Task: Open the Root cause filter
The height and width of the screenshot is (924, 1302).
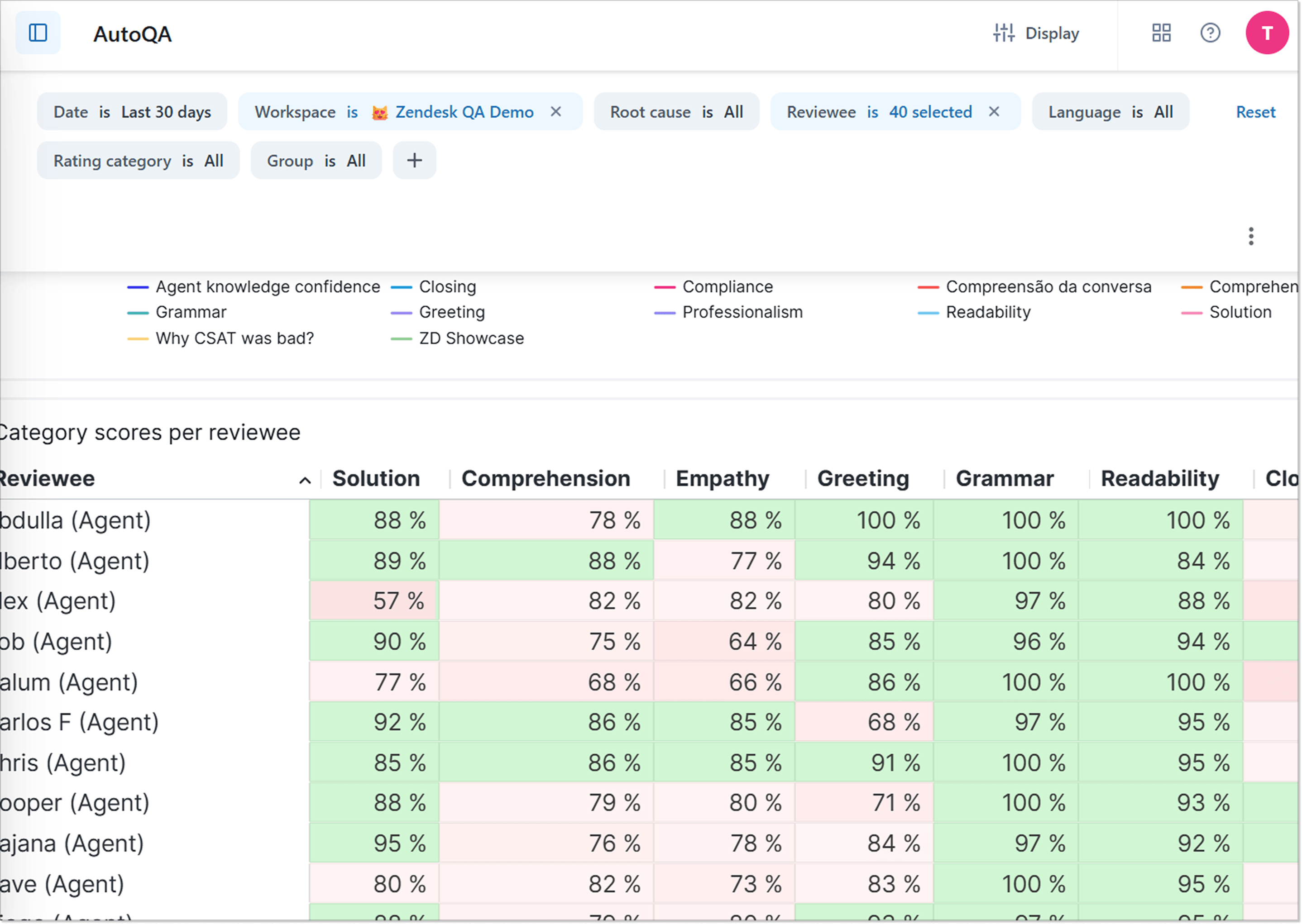Action: [x=676, y=112]
